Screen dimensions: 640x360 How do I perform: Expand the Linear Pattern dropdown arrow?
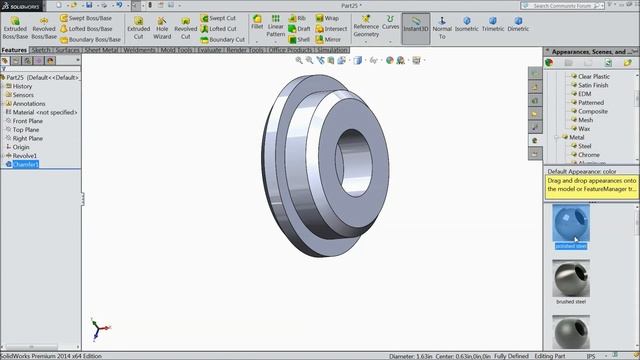(276, 42)
